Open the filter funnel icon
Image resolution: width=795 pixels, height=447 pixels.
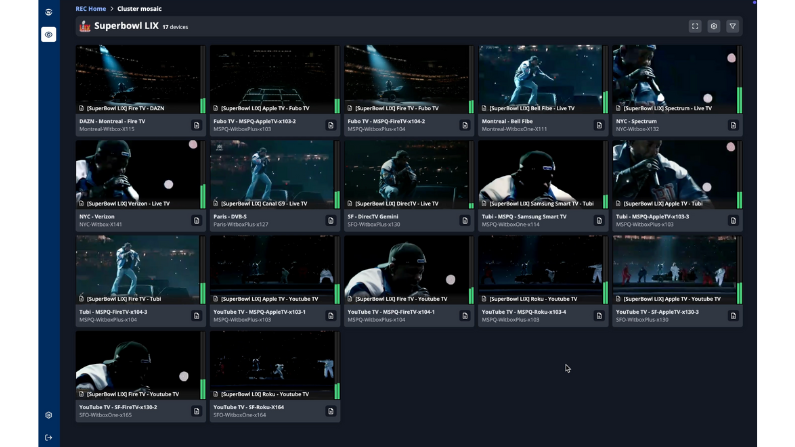733,26
